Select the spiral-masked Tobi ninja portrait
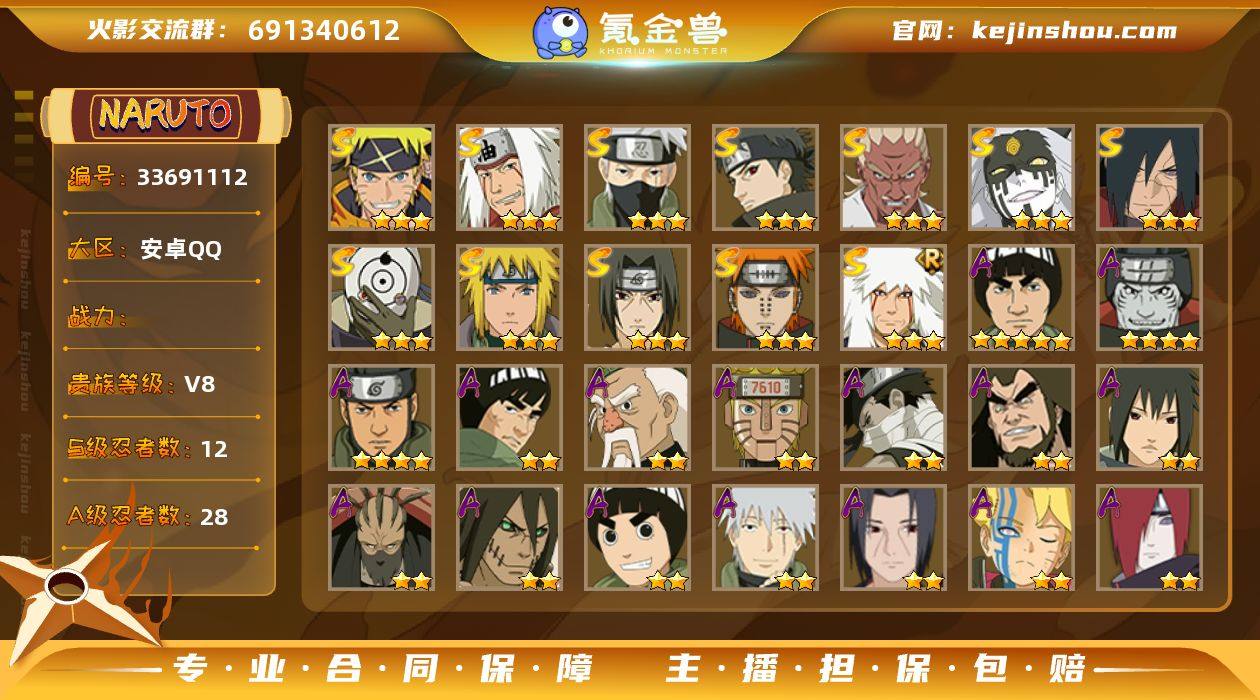The image size is (1260, 700). [381, 298]
